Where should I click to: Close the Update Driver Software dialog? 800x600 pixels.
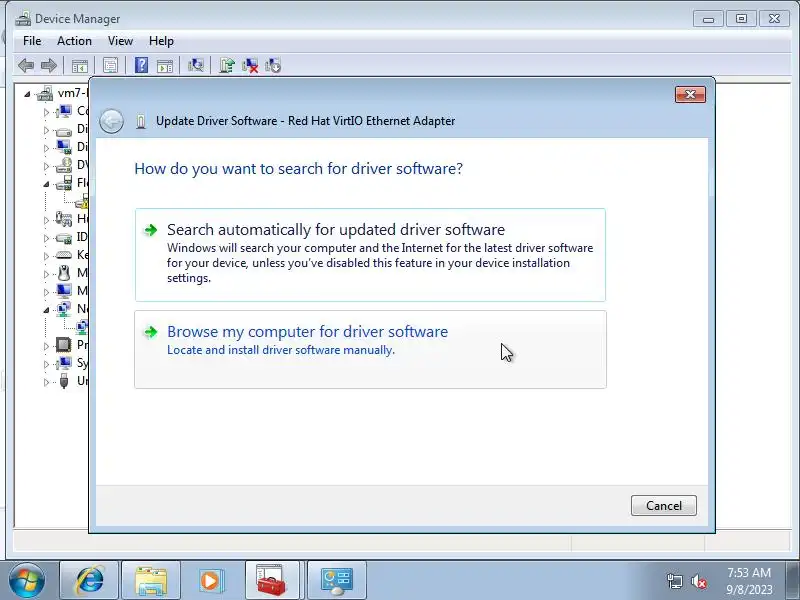690,94
